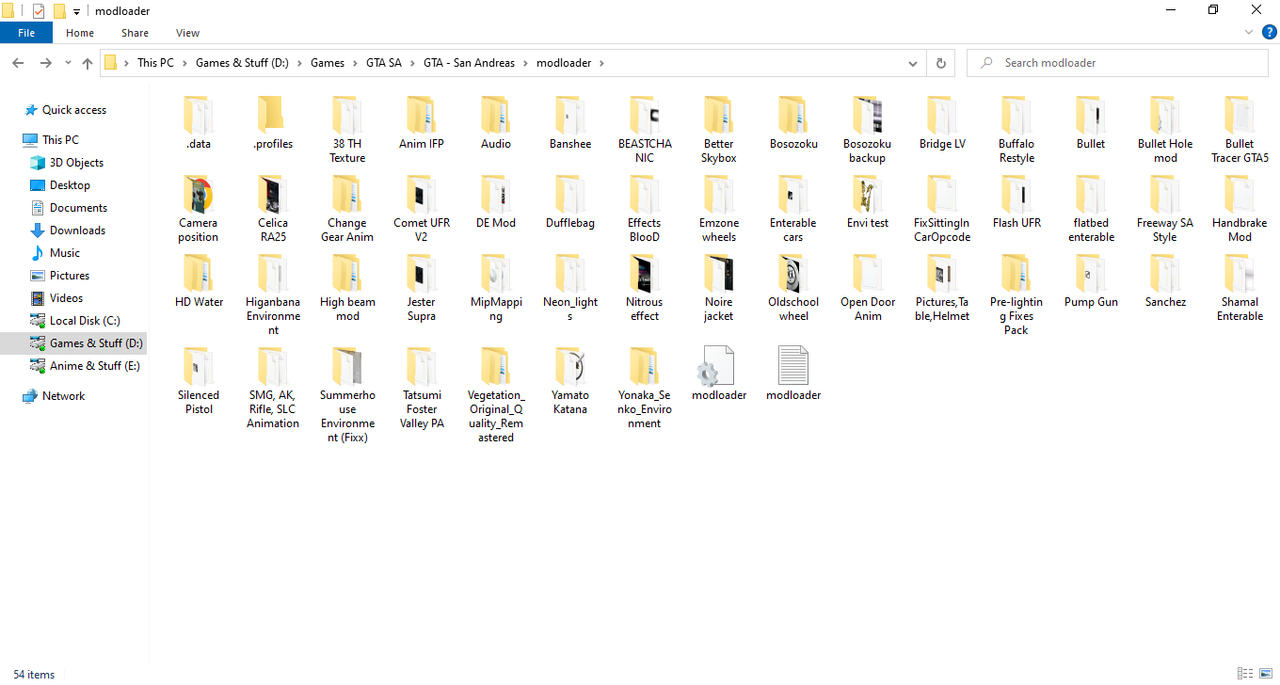This screenshot has width=1280, height=685.
Task: Select the modloader text document file
Action: pyautogui.click(x=793, y=374)
